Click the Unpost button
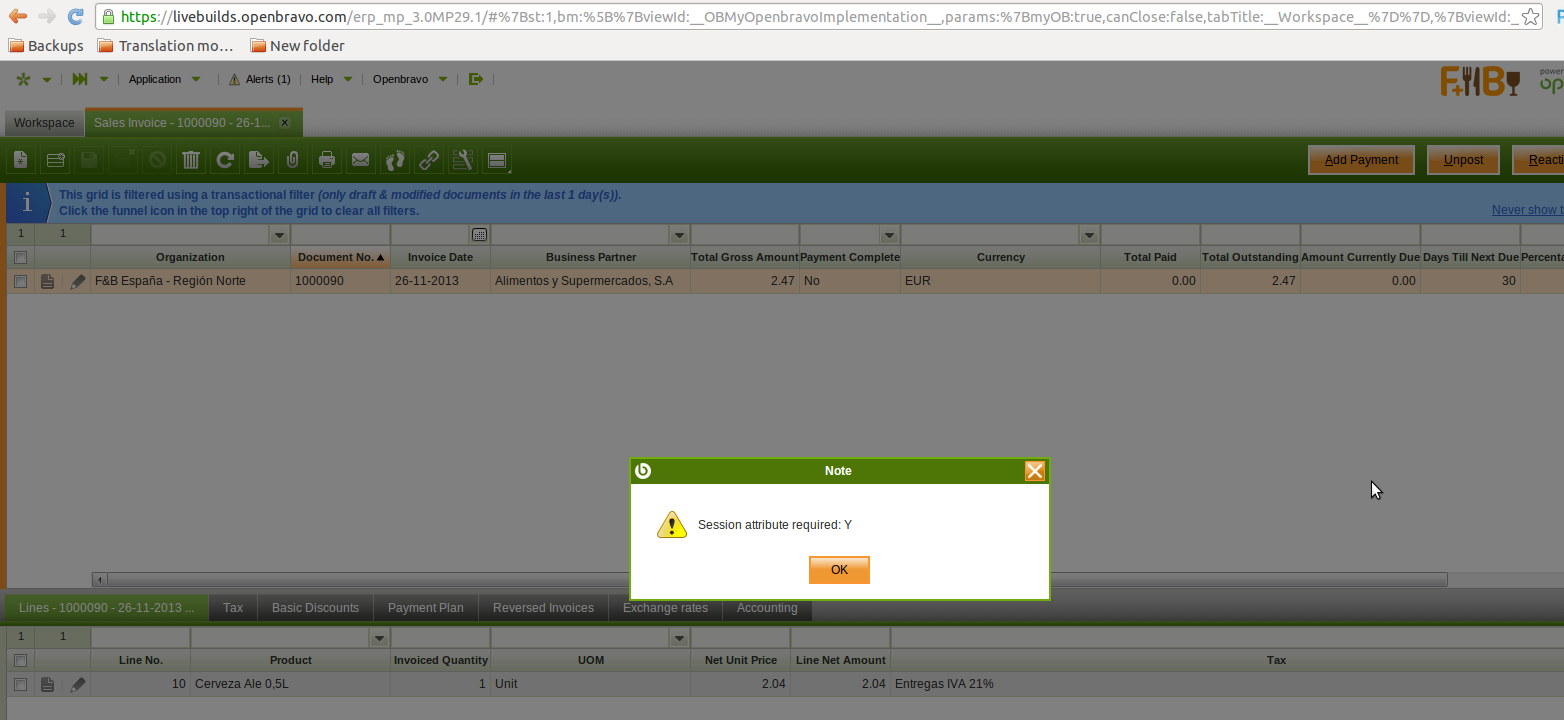1564x720 pixels. point(1464,160)
